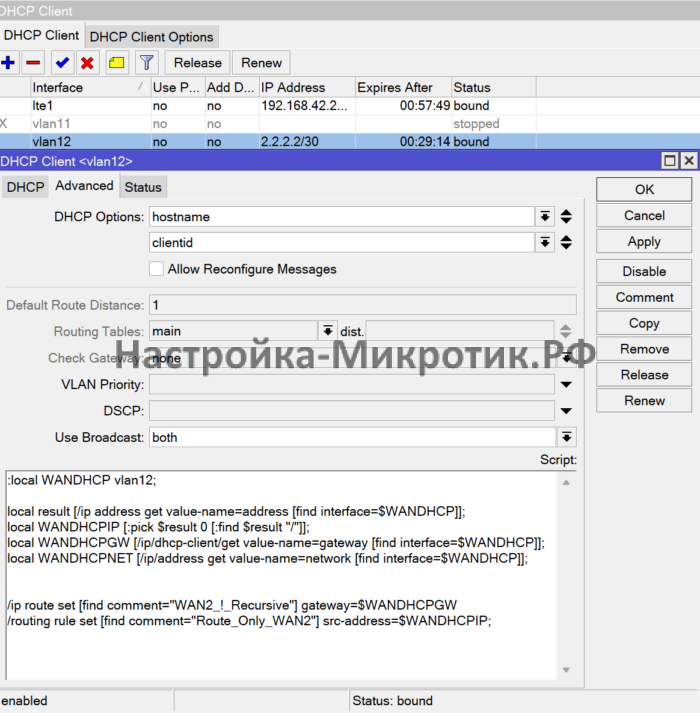Click the Release button in dialog side panel
700x713 pixels.
(644, 375)
